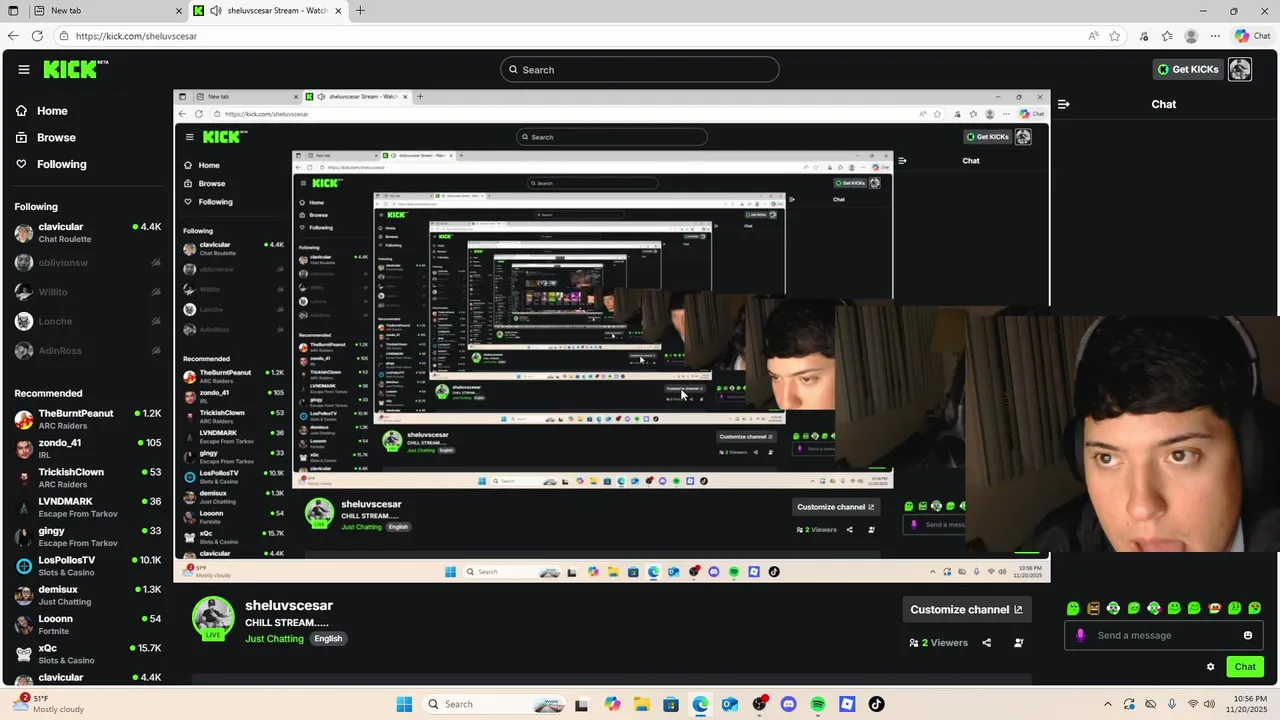Open the moderator icon beside share
Viewport: 1280px width, 720px height.
[1019, 643]
